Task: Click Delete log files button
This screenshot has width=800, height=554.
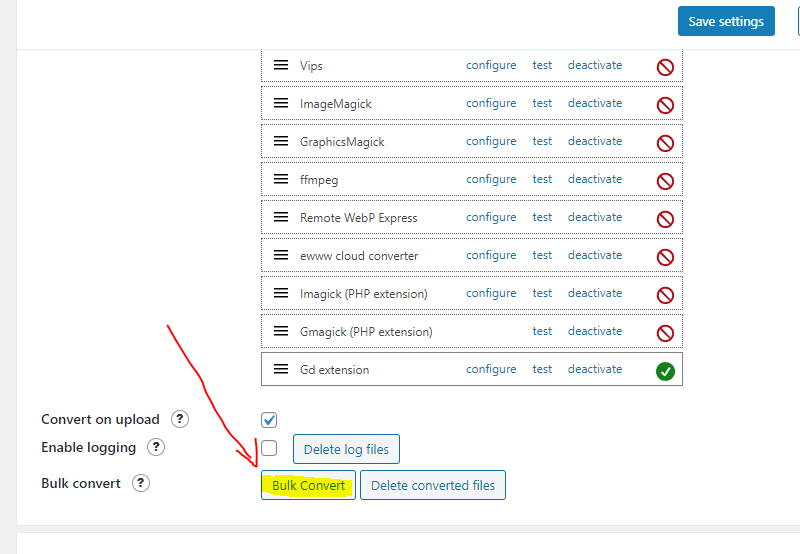Action: click(346, 449)
